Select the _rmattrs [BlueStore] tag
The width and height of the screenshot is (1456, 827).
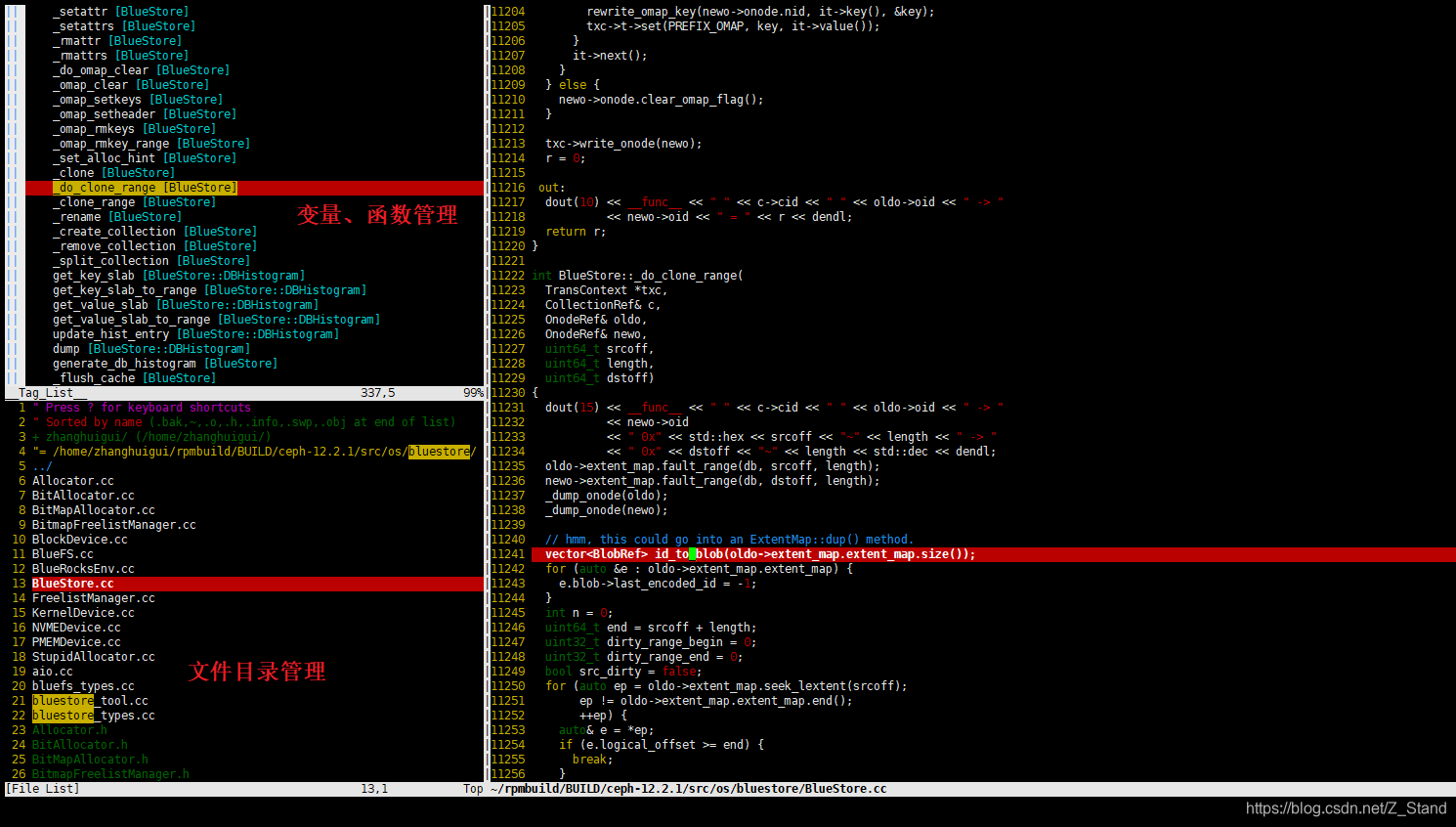[120, 56]
